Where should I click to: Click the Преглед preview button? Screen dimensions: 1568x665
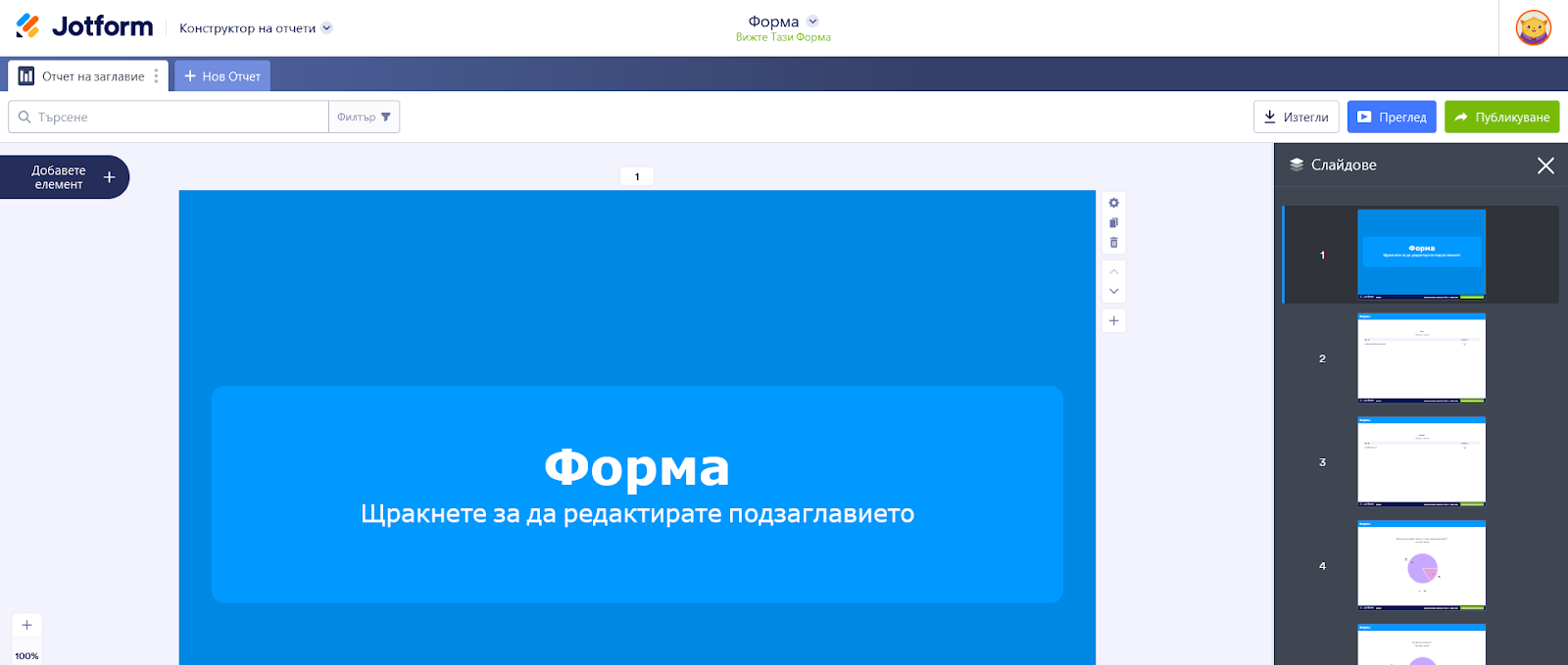[1392, 117]
